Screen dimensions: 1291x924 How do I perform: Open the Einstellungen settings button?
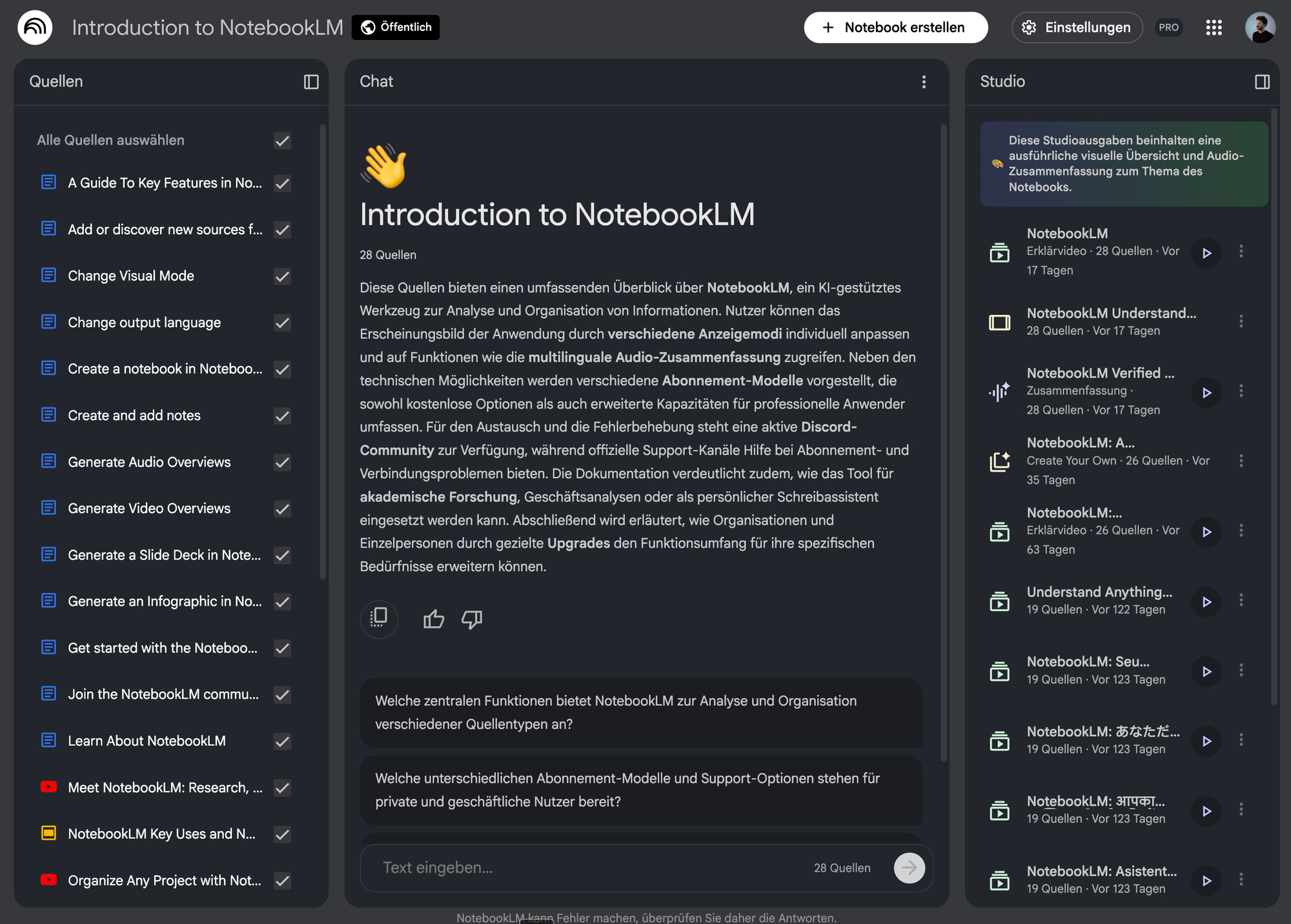(1077, 28)
